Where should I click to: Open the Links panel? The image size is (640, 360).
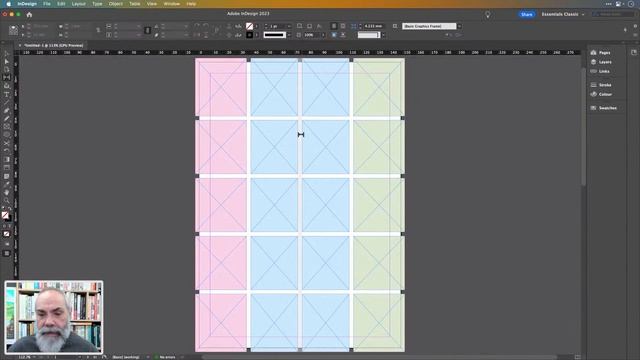coord(600,71)
